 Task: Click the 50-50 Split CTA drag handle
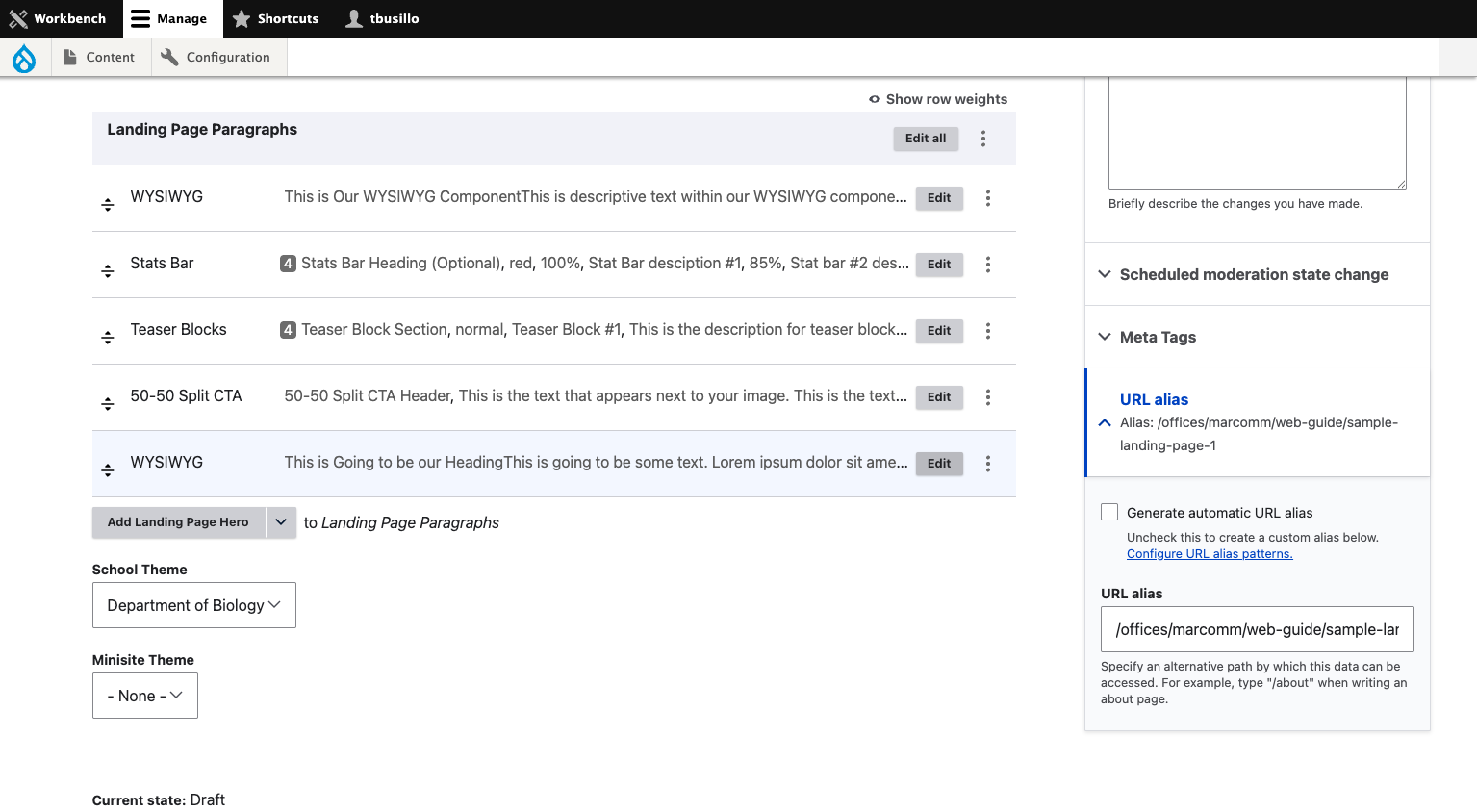pyautogui.click(x=108, y=403)
